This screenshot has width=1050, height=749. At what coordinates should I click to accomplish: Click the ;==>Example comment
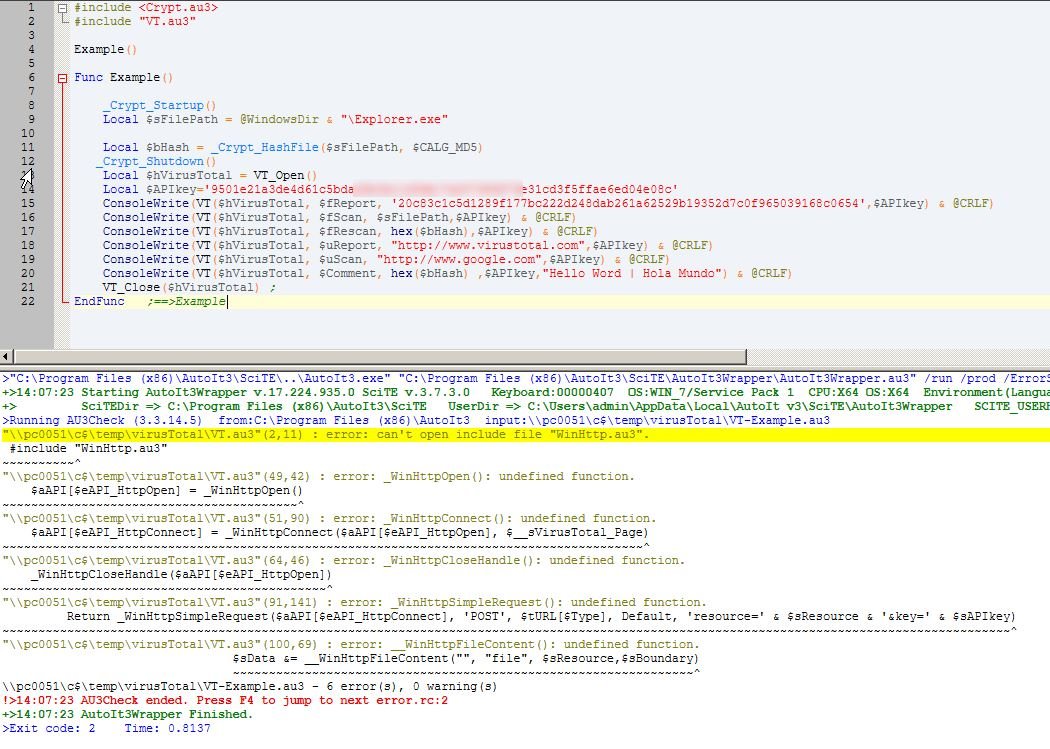coord(187,302)
